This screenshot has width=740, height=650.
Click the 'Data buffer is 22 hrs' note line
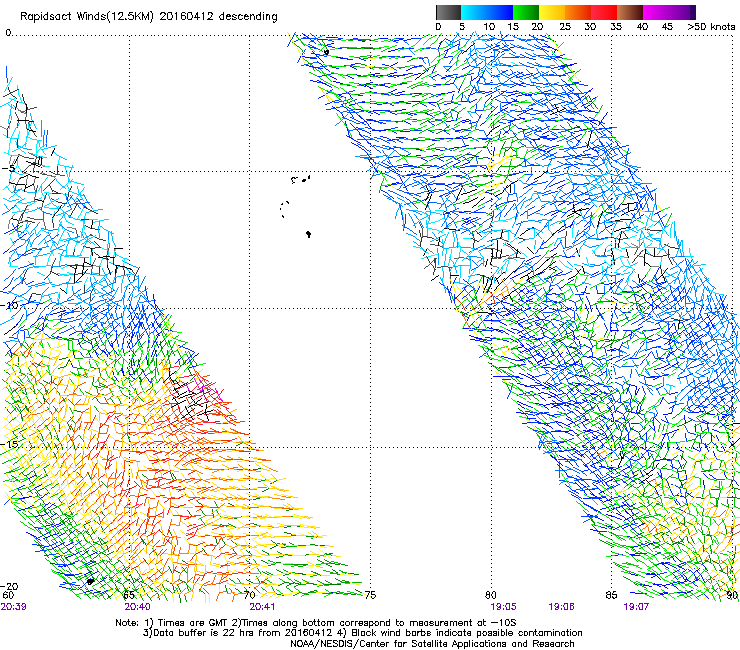click(363, 633)
